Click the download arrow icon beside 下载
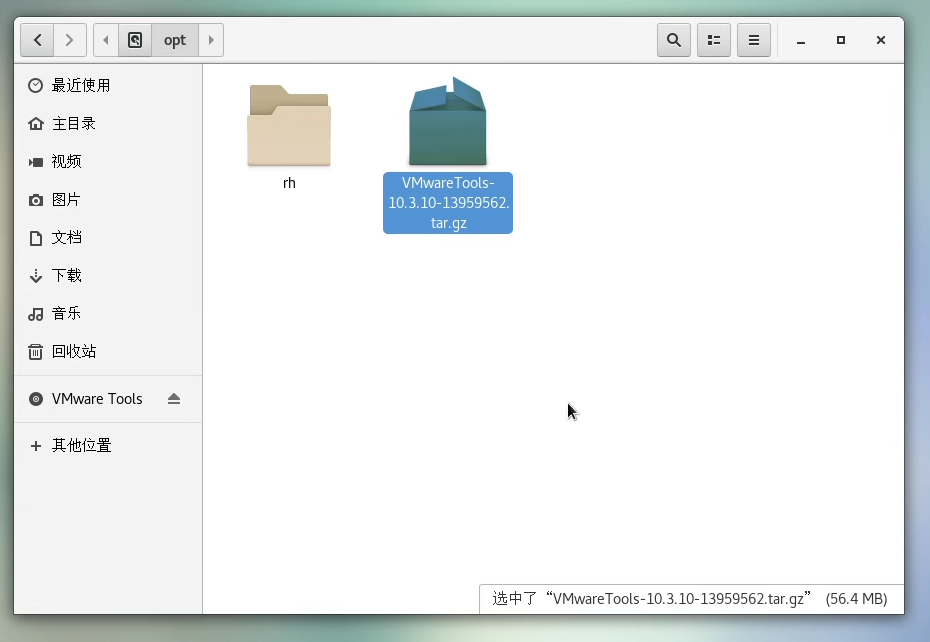The height and width of the screenshot is (642, 930). (x=36, y=276)
